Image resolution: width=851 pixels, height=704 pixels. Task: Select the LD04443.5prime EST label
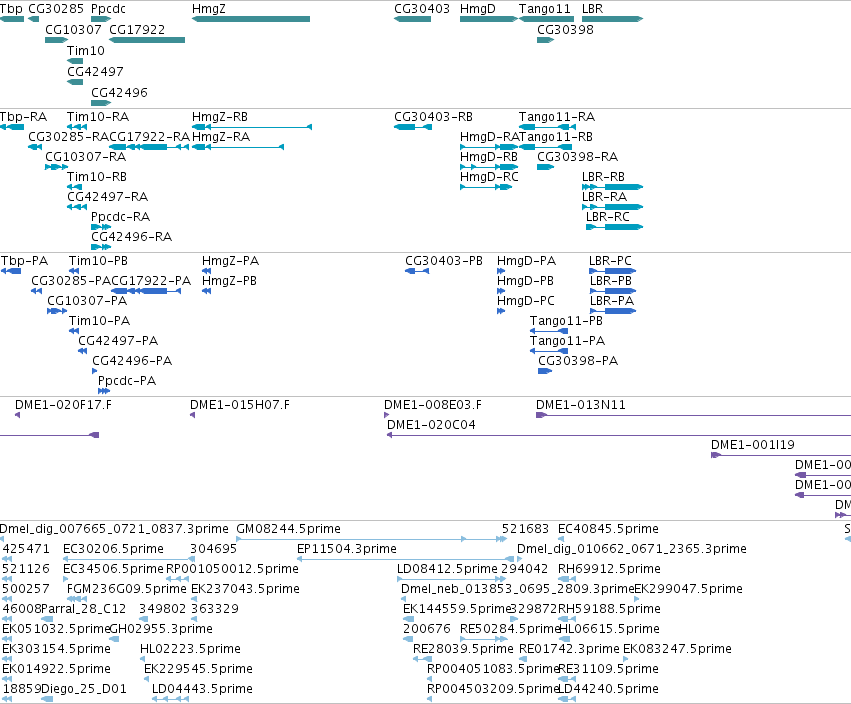click(202, 689)
